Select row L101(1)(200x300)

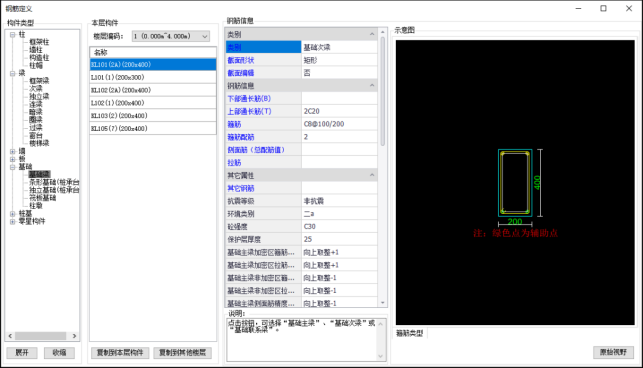153,77
